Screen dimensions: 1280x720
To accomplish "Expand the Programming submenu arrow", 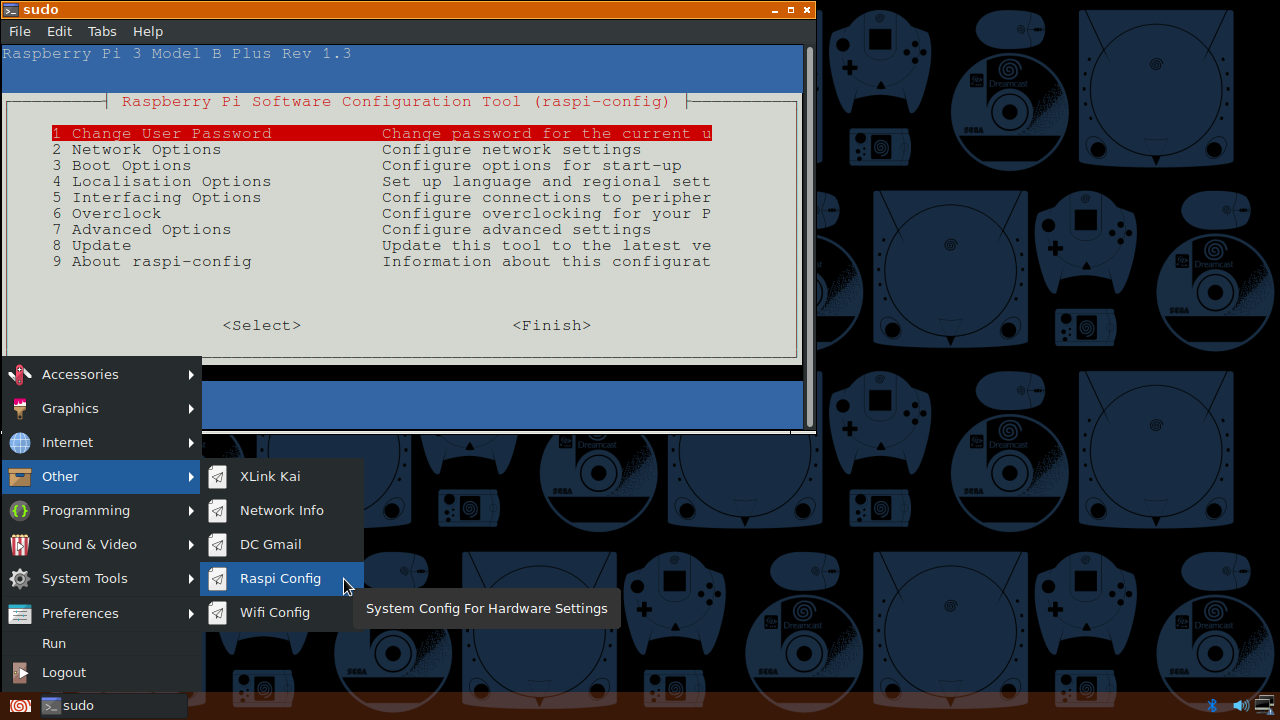I will pos(191,511).
